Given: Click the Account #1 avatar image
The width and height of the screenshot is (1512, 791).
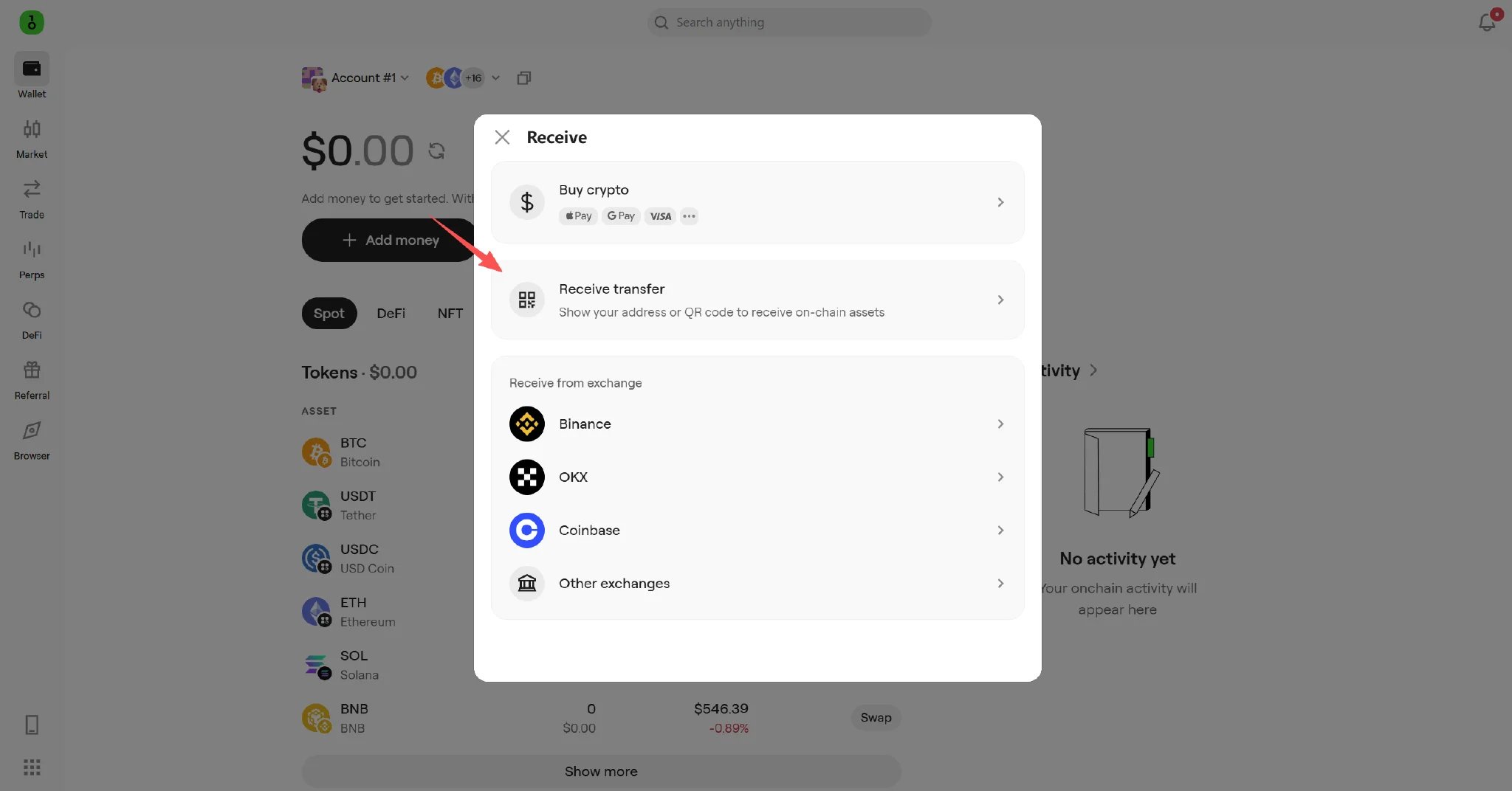Looking at the screenshot, I should click(314, 78).
